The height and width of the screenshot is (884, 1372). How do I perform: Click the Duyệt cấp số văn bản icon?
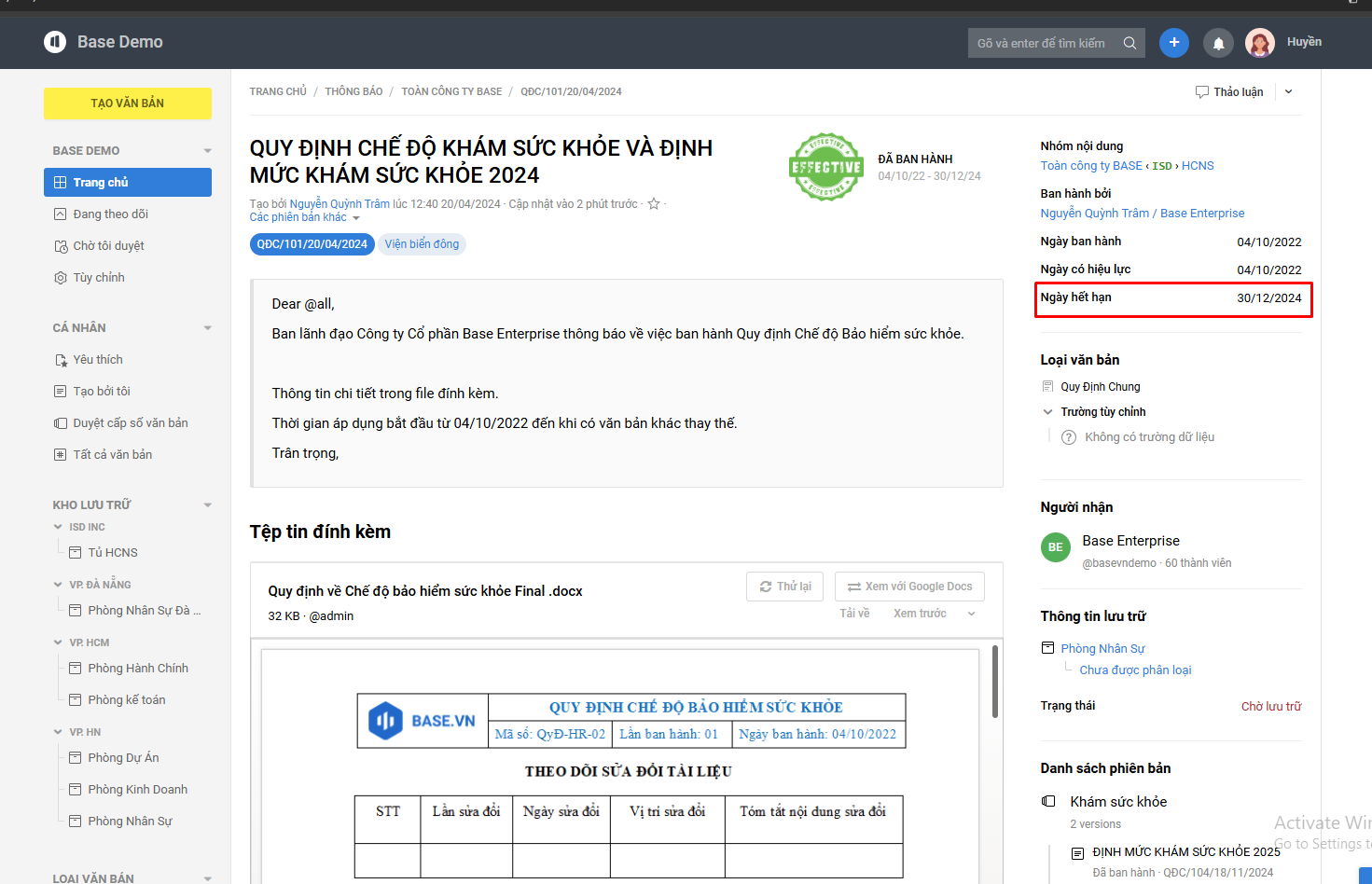(61, 423)
